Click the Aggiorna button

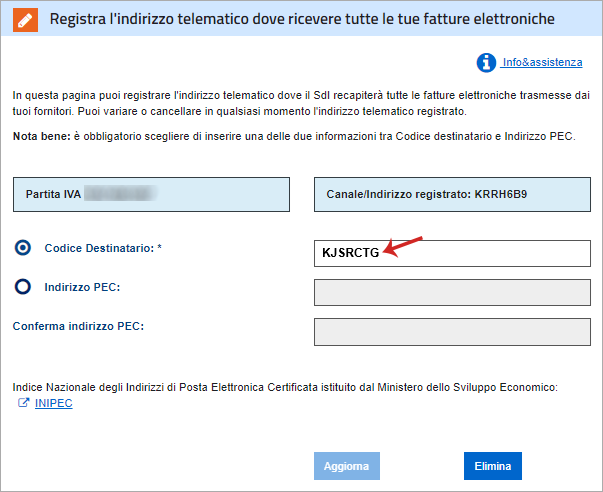pos(347,466)
